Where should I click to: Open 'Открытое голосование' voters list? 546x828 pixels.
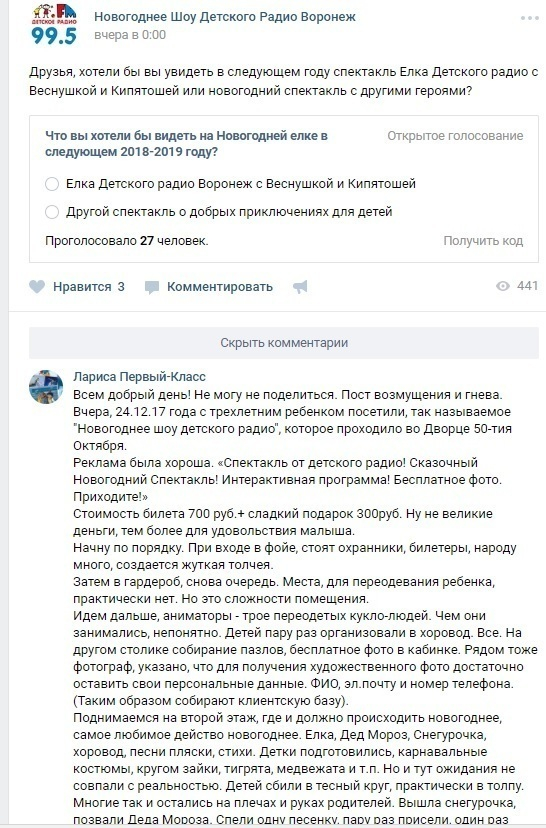pyautogui.click(x=455, y=136)
